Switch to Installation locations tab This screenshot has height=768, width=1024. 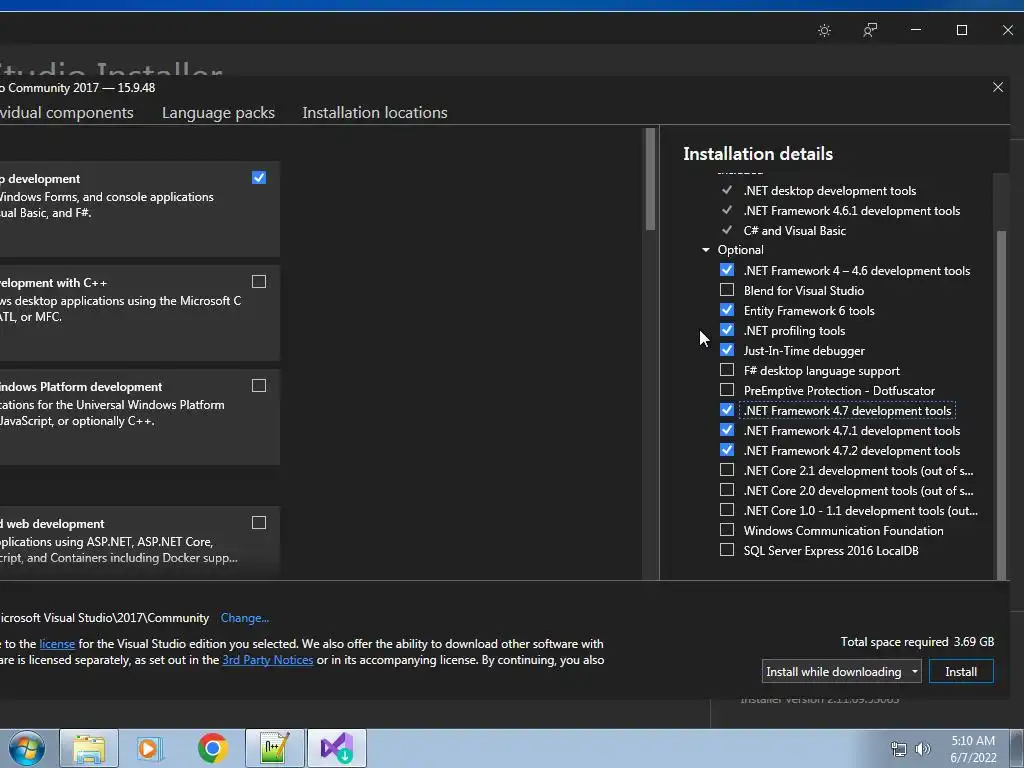(x=375, y=112)
